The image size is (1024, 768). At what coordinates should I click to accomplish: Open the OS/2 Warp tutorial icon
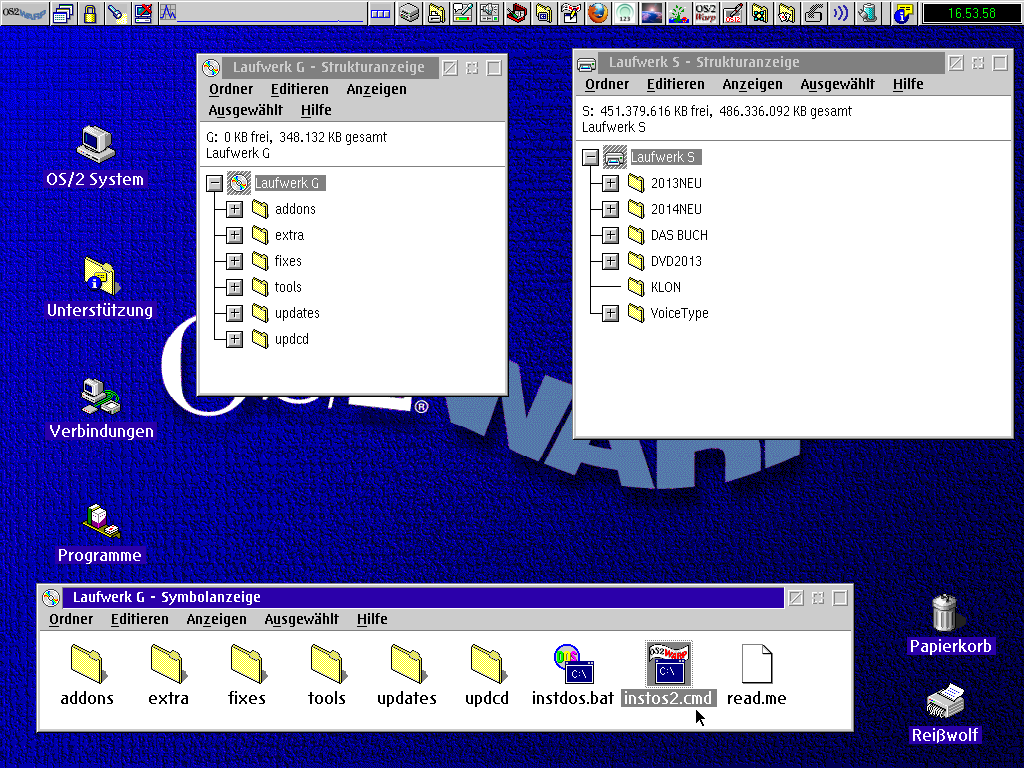(706, 13)
